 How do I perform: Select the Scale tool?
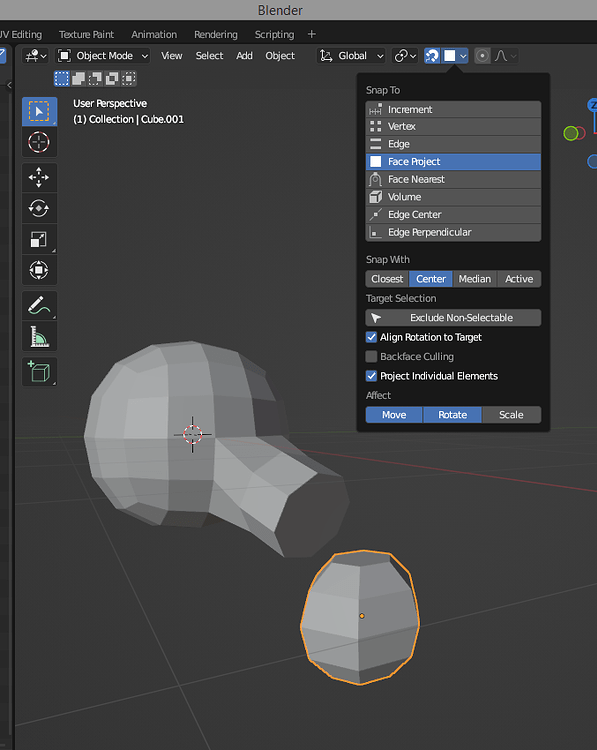coord(39,239)
